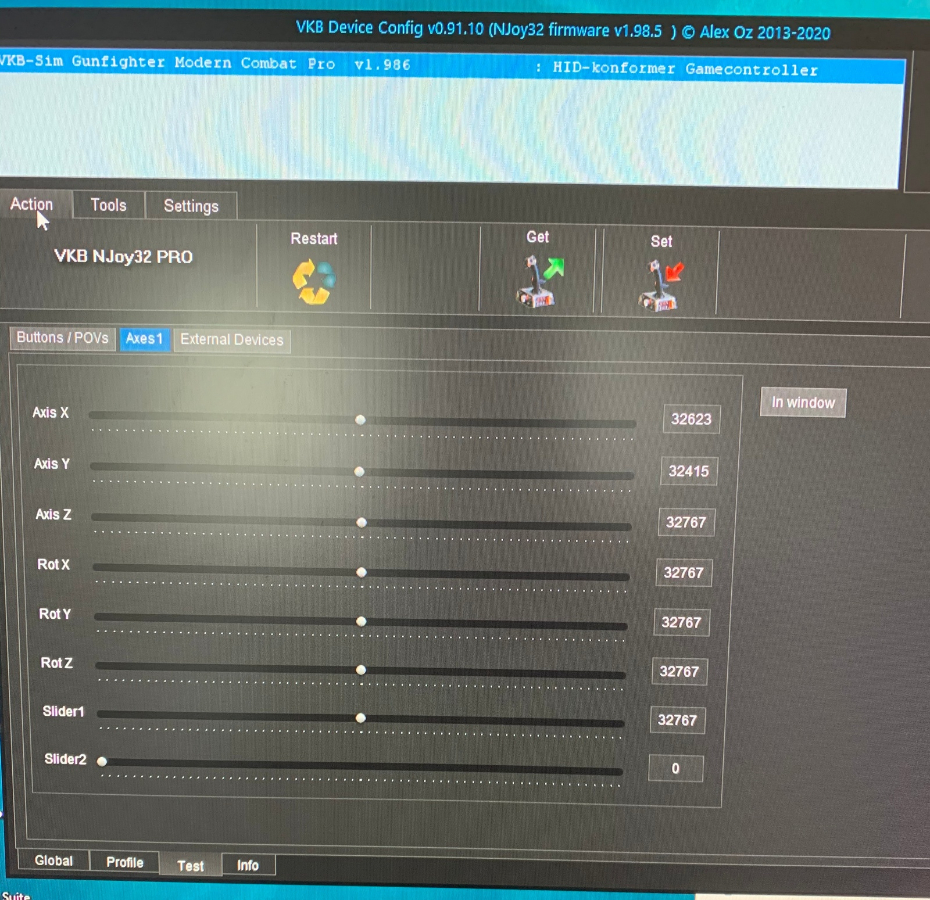Select the Axes1 tab
The image size is (930, 900).
pyautogui.click(x=144, y=339)
